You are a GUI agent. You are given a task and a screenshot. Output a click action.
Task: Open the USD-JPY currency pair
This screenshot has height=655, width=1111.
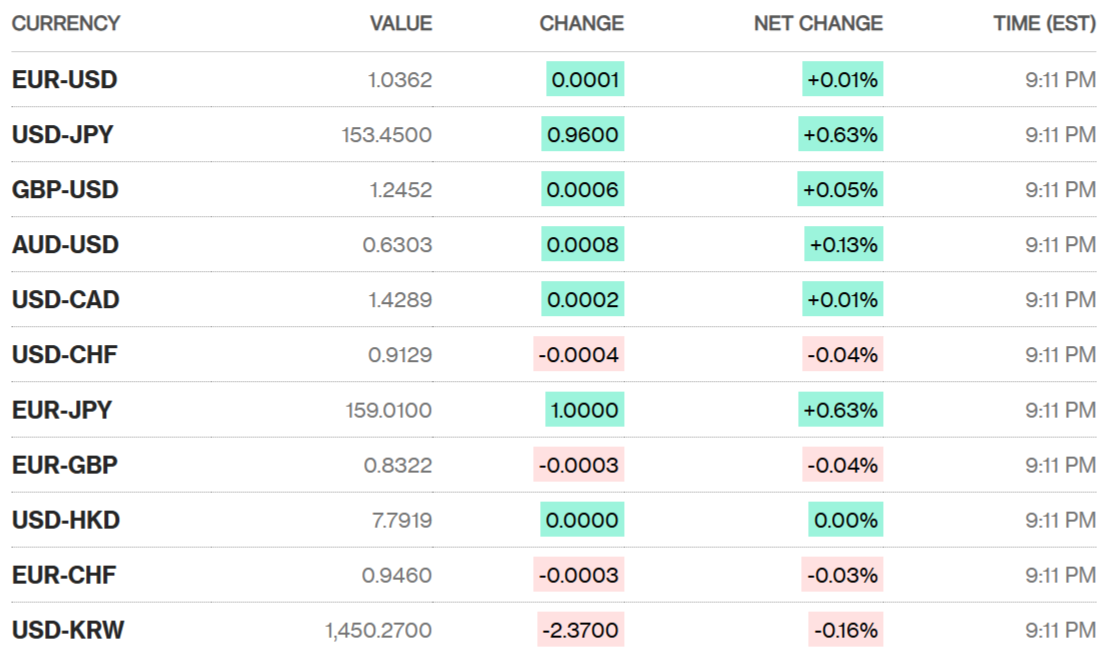coord(63,135)
